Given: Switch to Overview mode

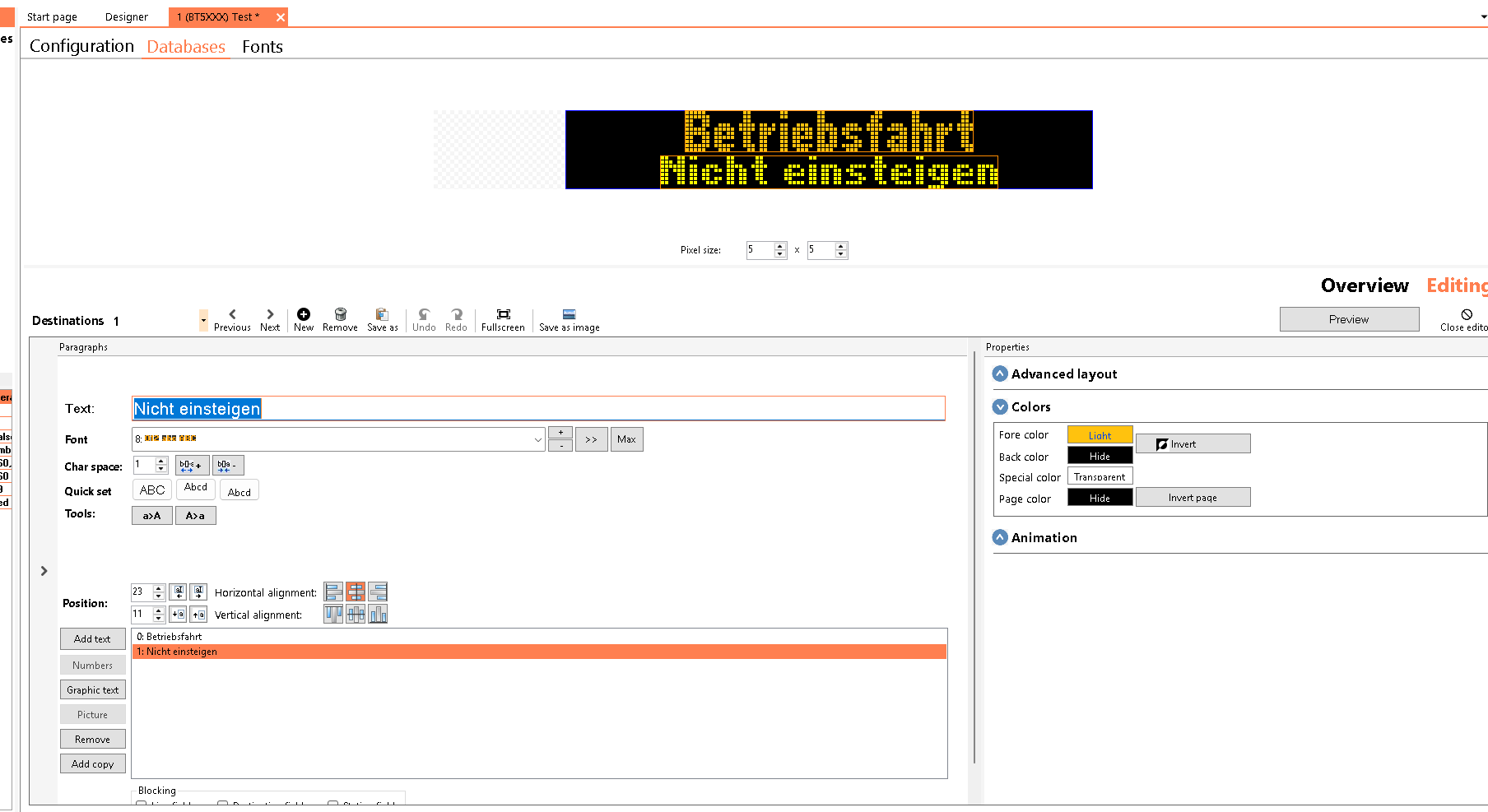Looking at the screenshot, I should (1365, 285).
